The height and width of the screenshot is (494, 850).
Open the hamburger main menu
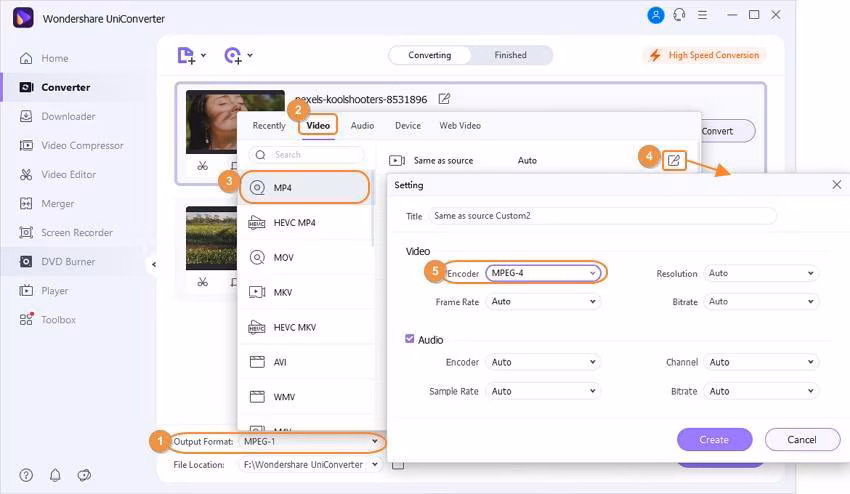[x=703, y=15]
